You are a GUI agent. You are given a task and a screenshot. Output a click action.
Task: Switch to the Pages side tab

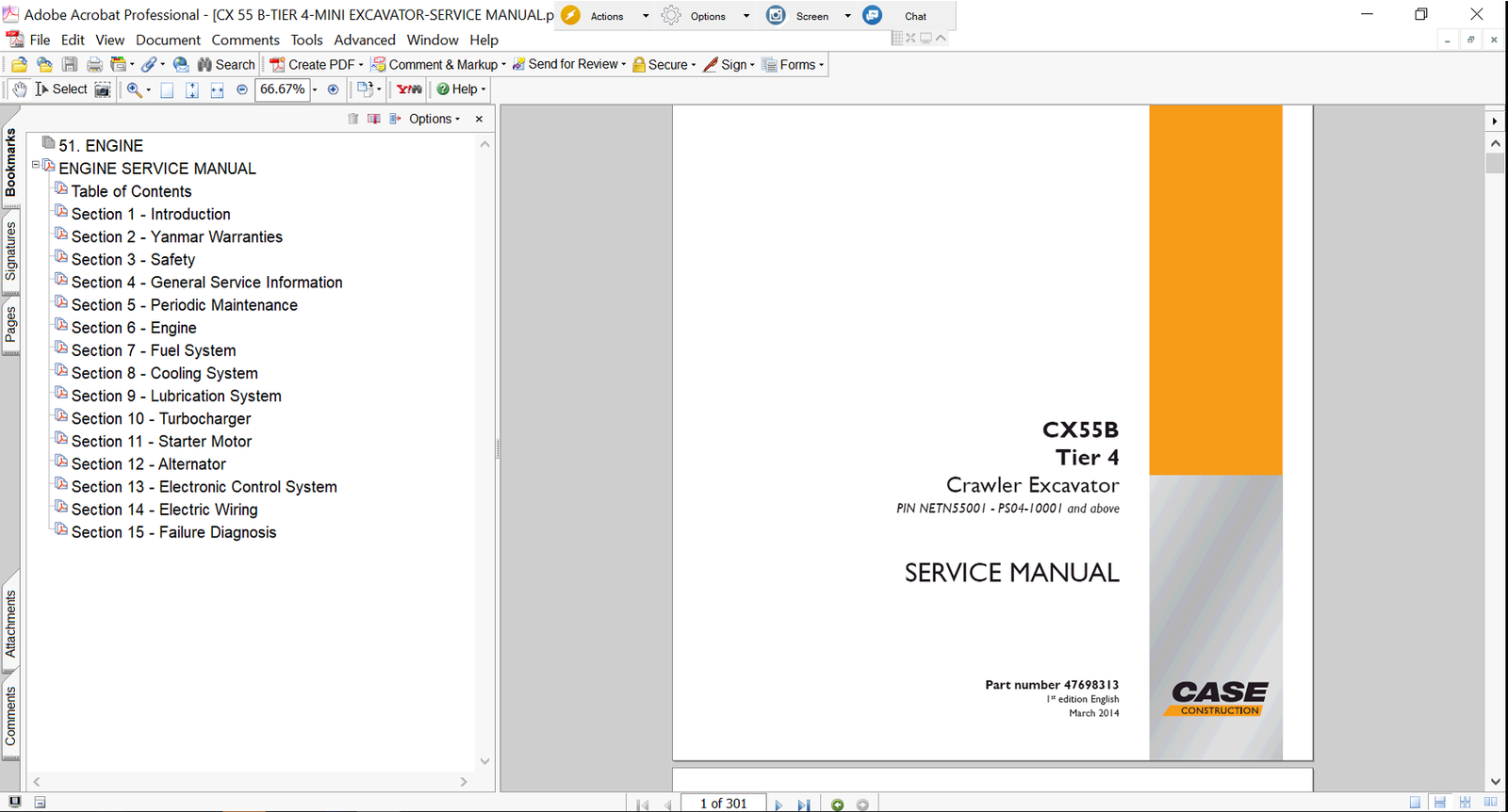tap(10, 325)
